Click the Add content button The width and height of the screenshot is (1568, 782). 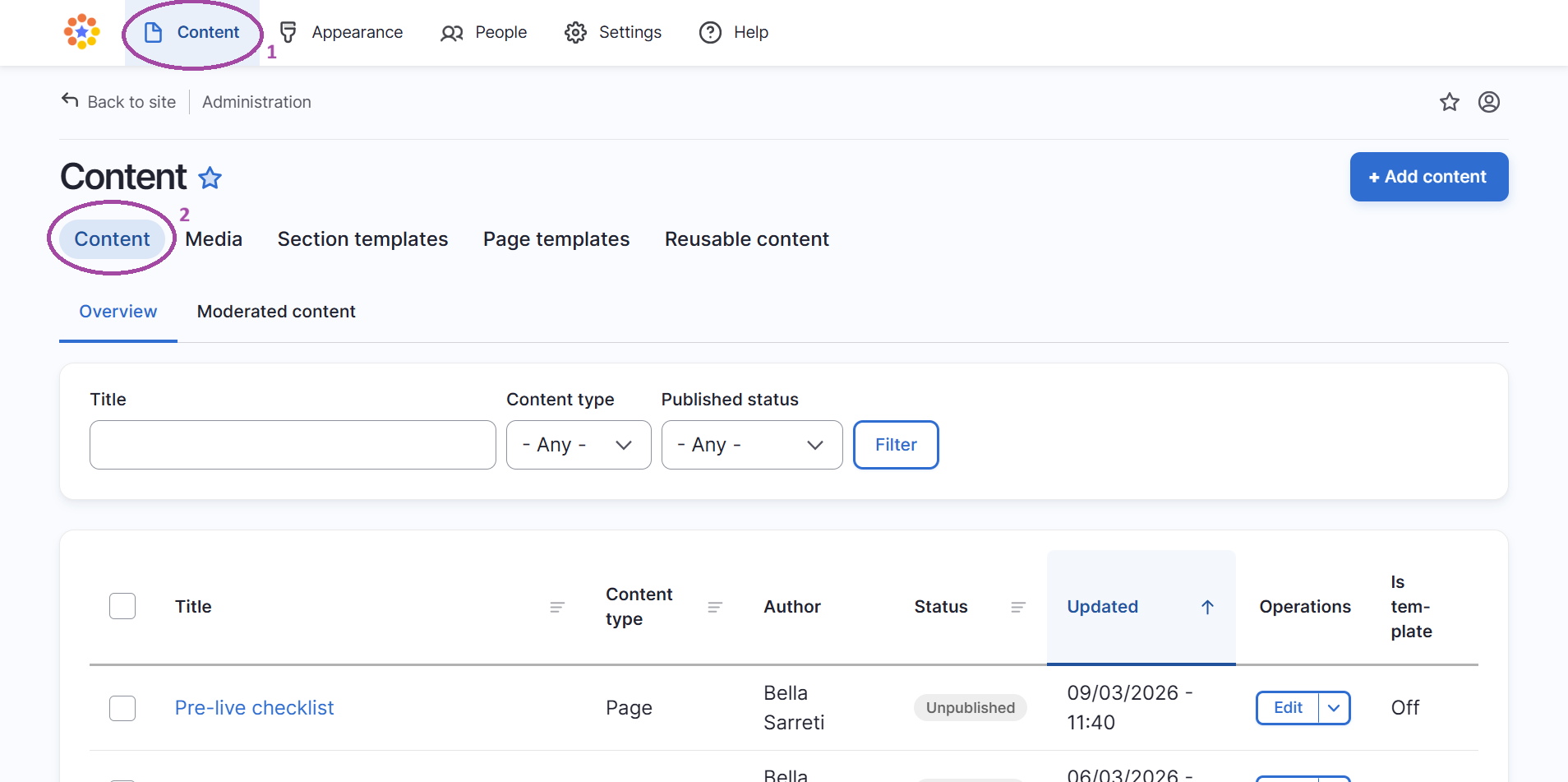[x=1428, y=177]
